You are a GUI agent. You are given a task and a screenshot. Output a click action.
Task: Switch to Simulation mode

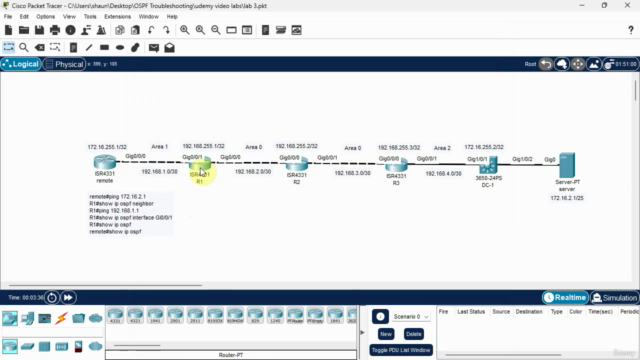click(615, 298)
